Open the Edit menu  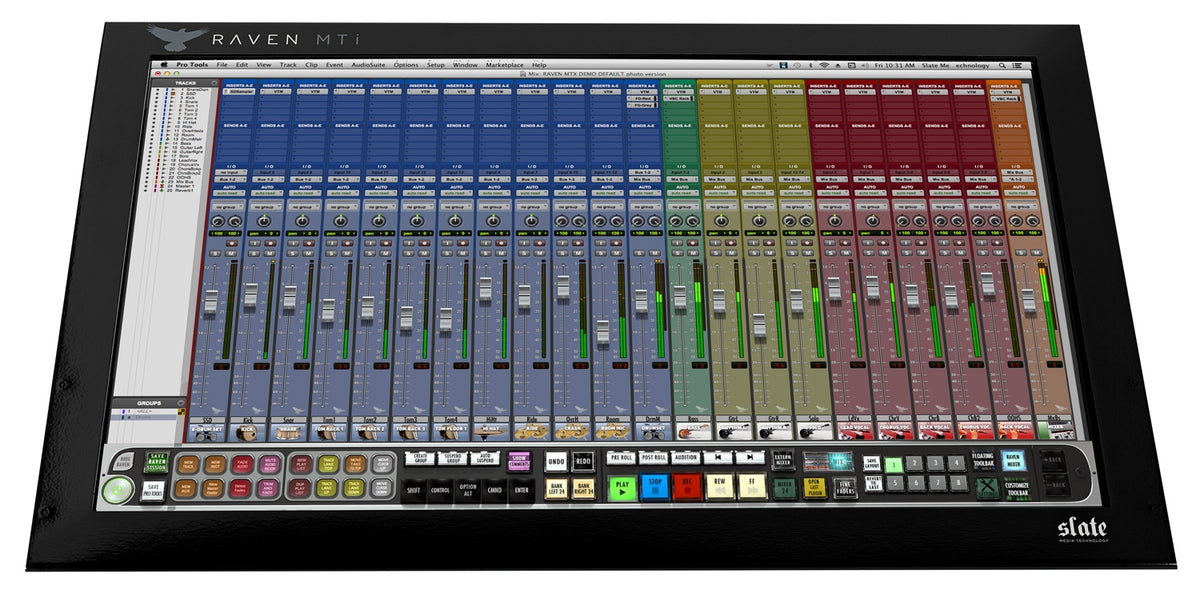click(x=242, y=65)
